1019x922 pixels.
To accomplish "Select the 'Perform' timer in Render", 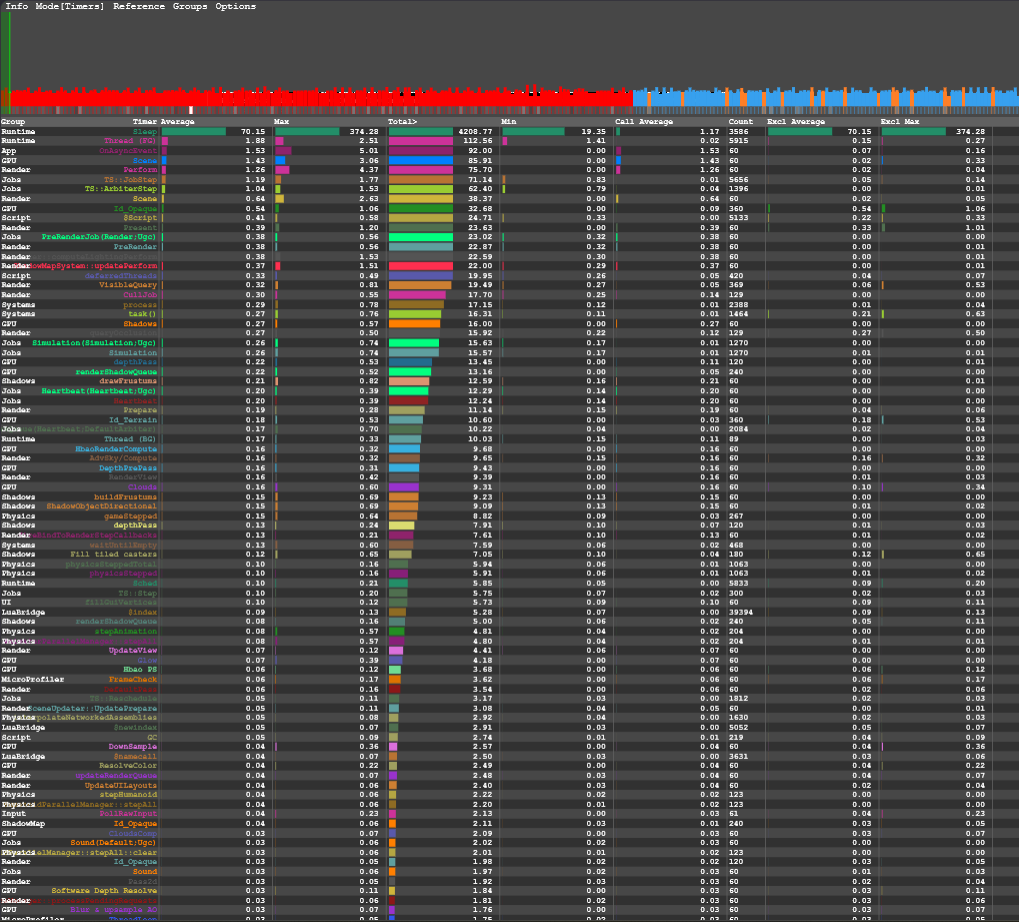I will click(140, 170).
